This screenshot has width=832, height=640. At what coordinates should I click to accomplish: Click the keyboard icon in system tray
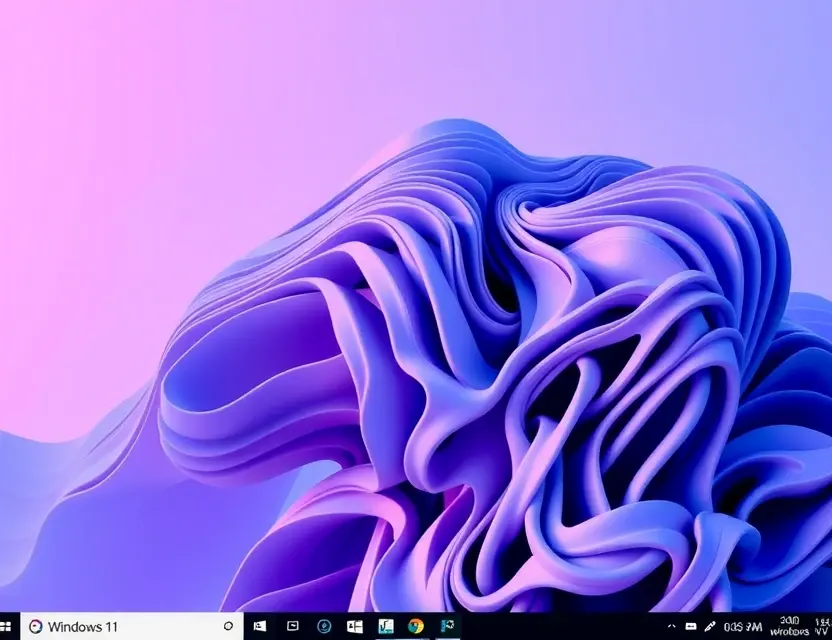click(x=690, y=627)
